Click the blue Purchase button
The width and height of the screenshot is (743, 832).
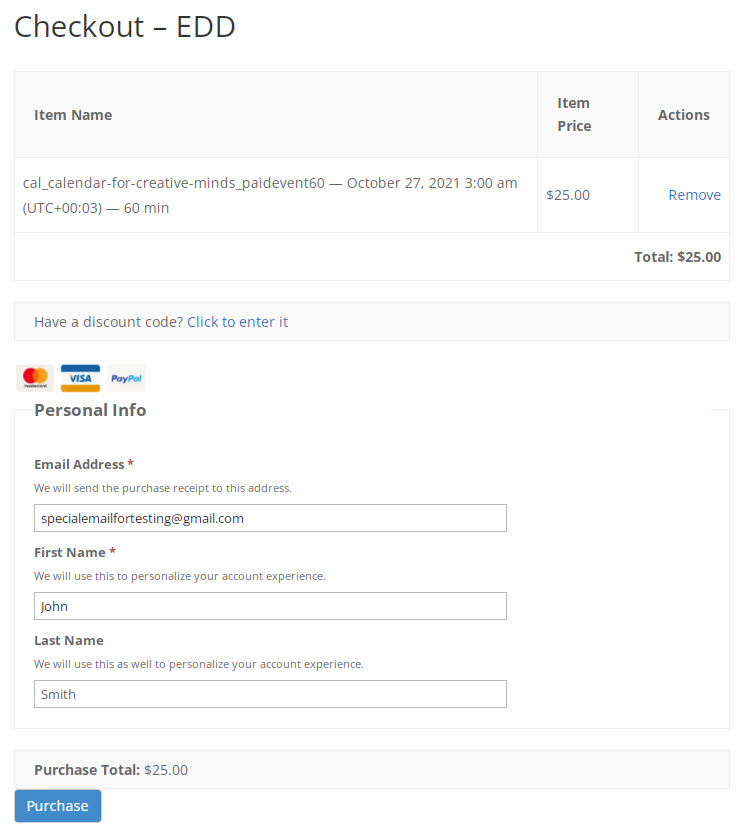[x=58, y=805]
